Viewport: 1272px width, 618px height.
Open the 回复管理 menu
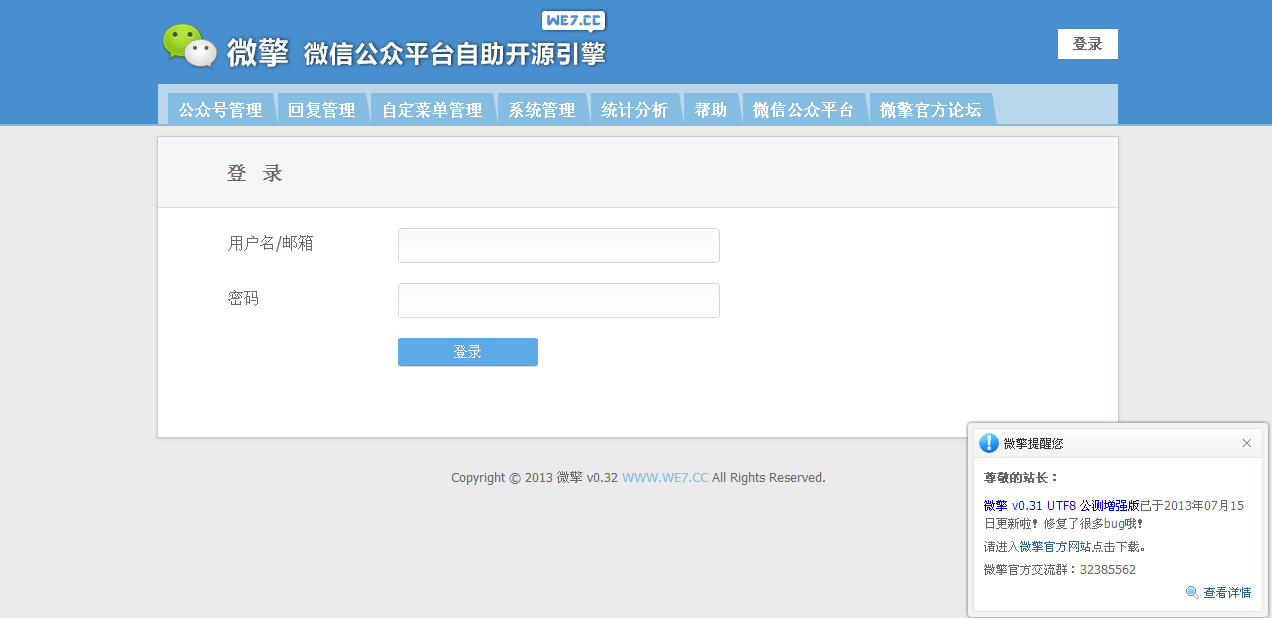(322, 109)
